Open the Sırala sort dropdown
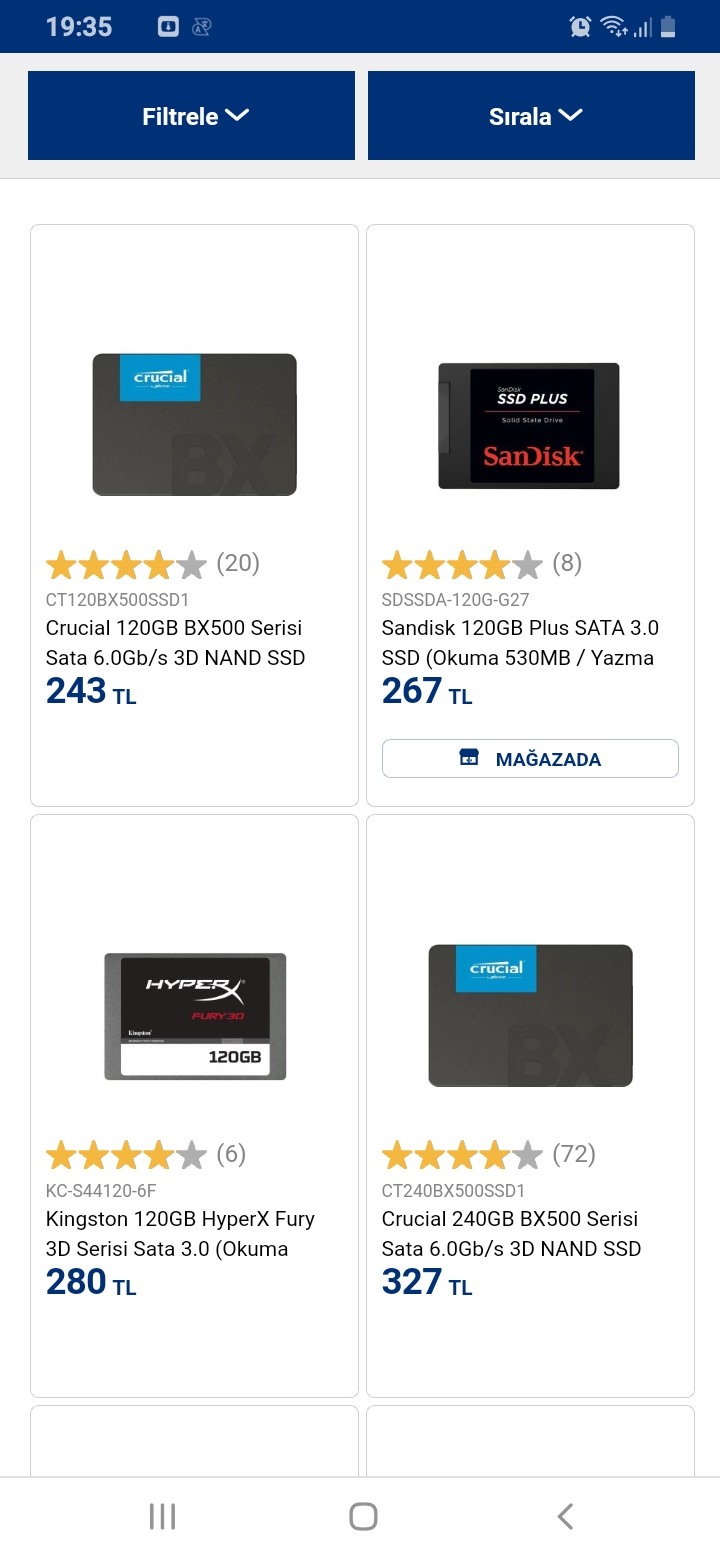 [531, 116]
